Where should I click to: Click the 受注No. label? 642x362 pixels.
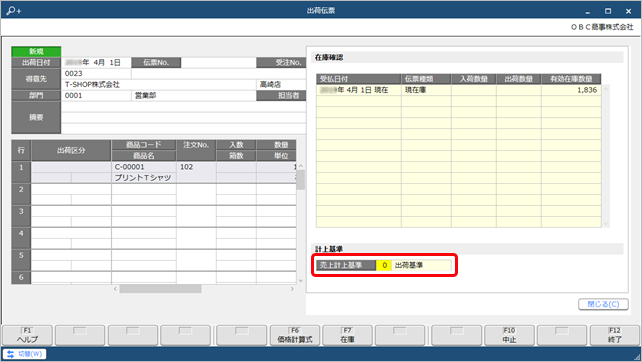(x=281, y=63)
